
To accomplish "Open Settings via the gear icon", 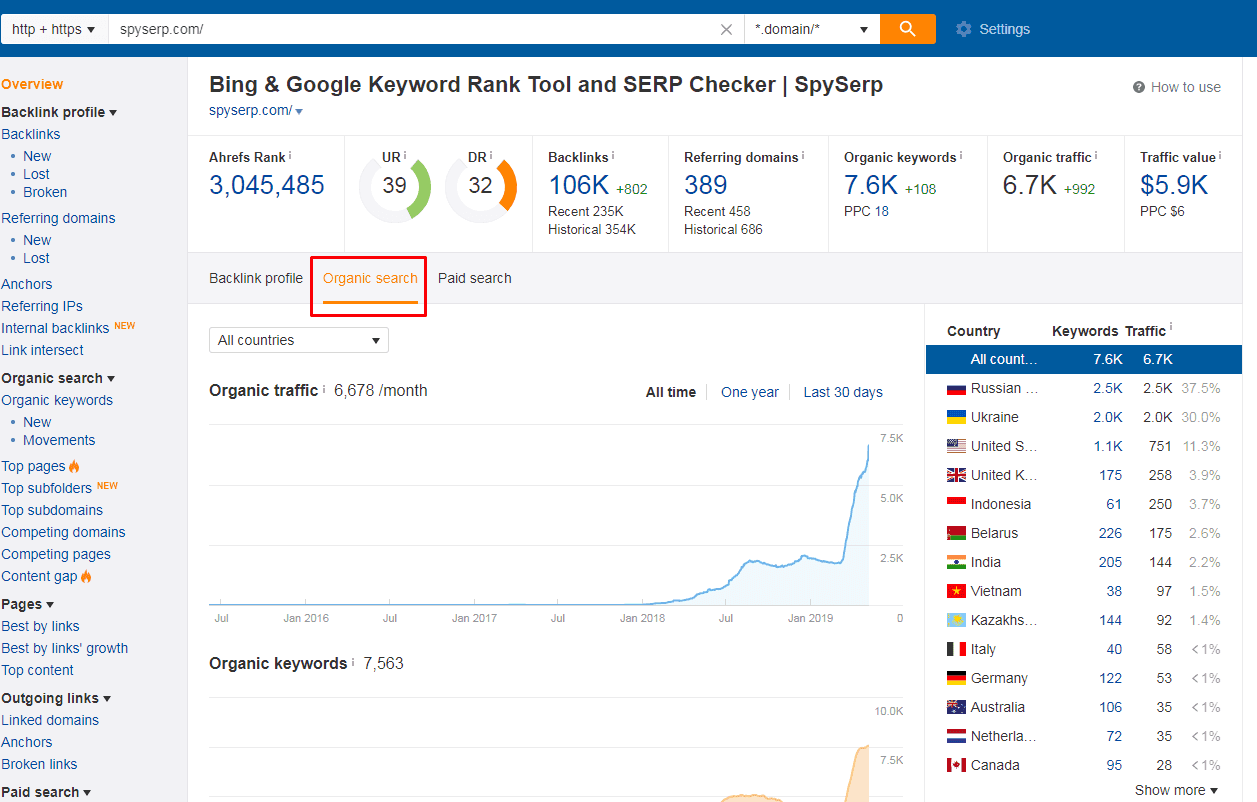I will 963,29.
